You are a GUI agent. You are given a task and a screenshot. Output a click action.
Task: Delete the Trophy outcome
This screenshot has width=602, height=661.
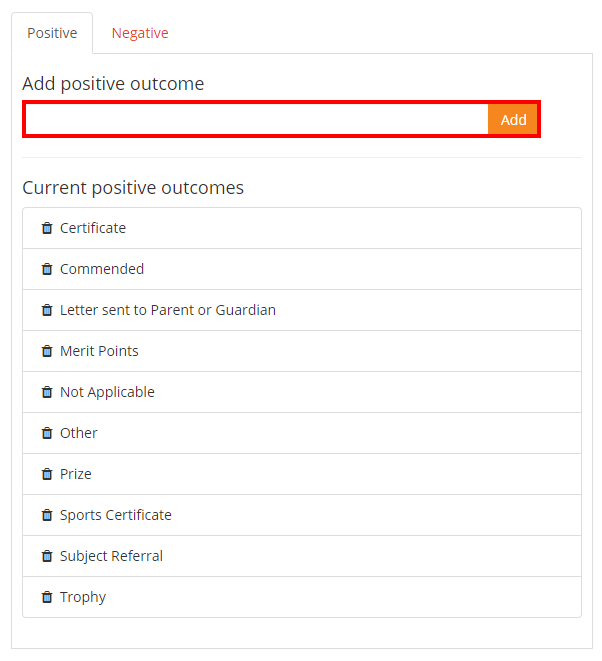46,597
